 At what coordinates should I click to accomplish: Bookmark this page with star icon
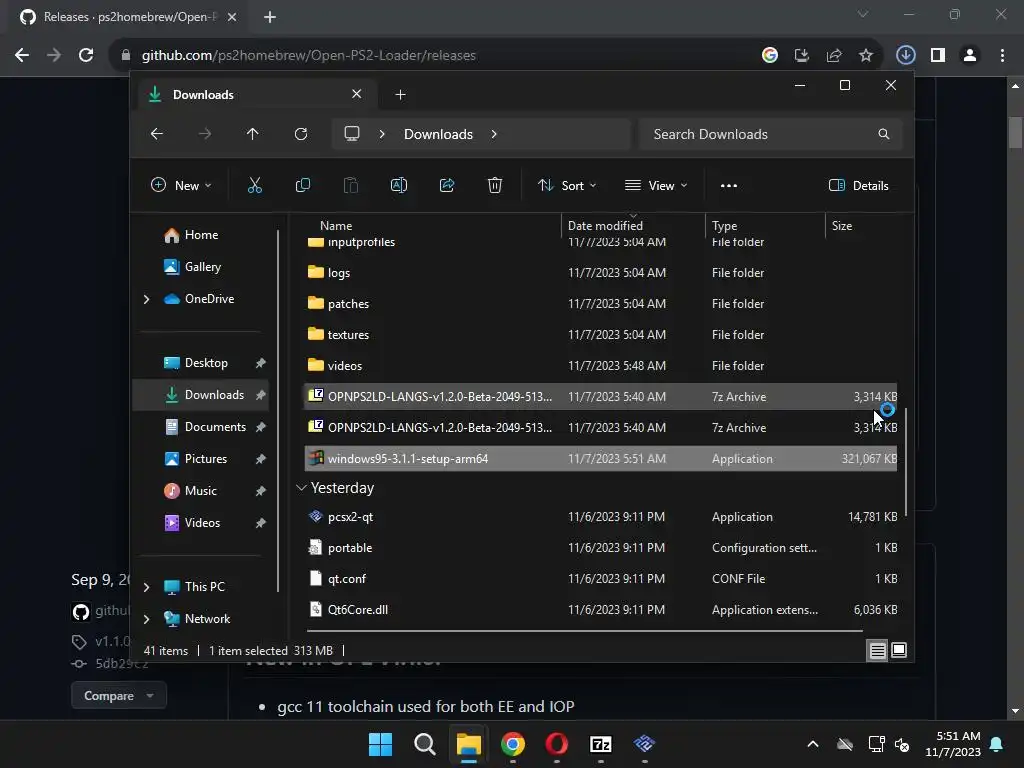click(x=866, y=56)
